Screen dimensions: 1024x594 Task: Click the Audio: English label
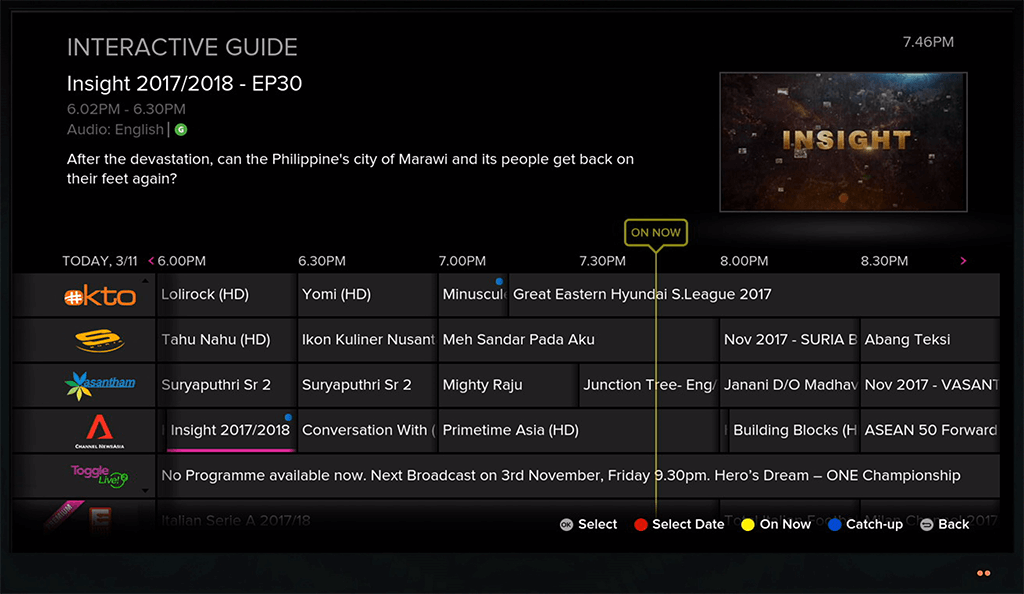(115, 130)
